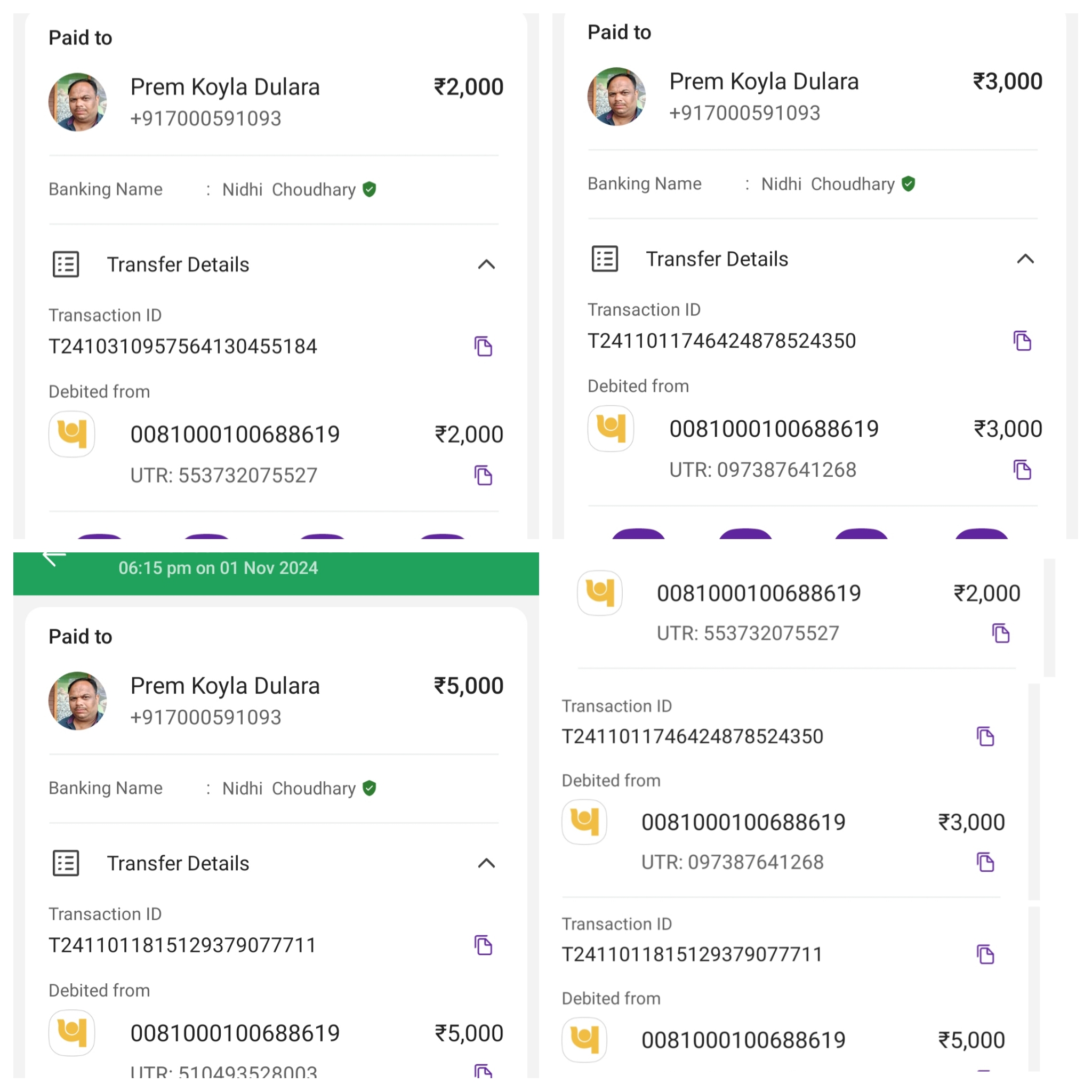1092x1092 pixels.
Task: Collapse Transfer Details in ₹2,000 receipt
Action: 487,264
